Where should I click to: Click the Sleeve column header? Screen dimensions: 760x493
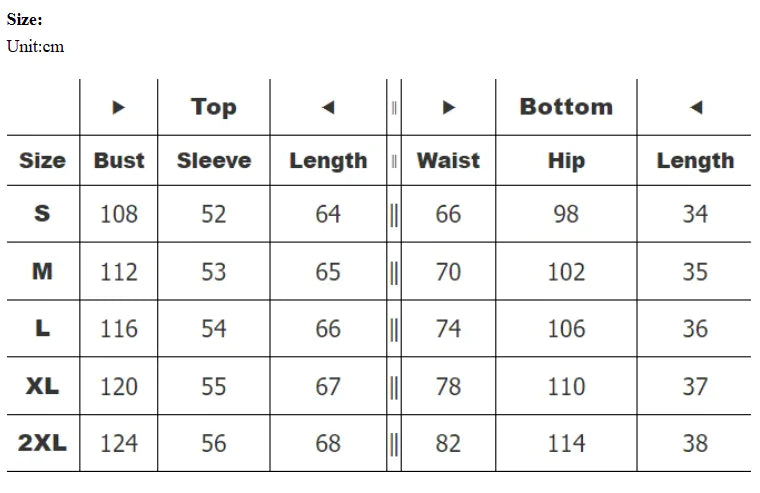(x=214, y=160)
